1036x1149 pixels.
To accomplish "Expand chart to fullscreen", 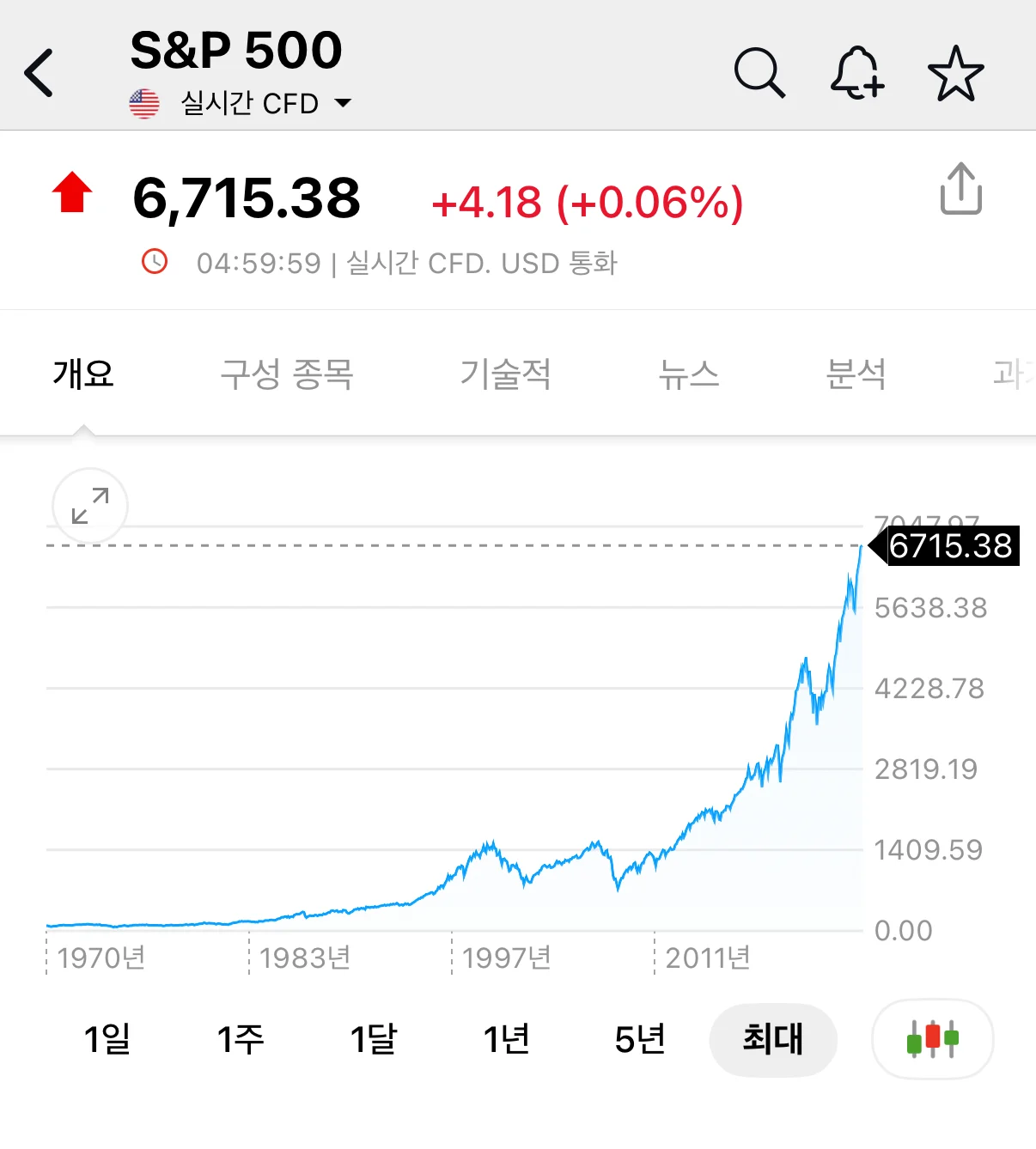I will tap(90, 507).
